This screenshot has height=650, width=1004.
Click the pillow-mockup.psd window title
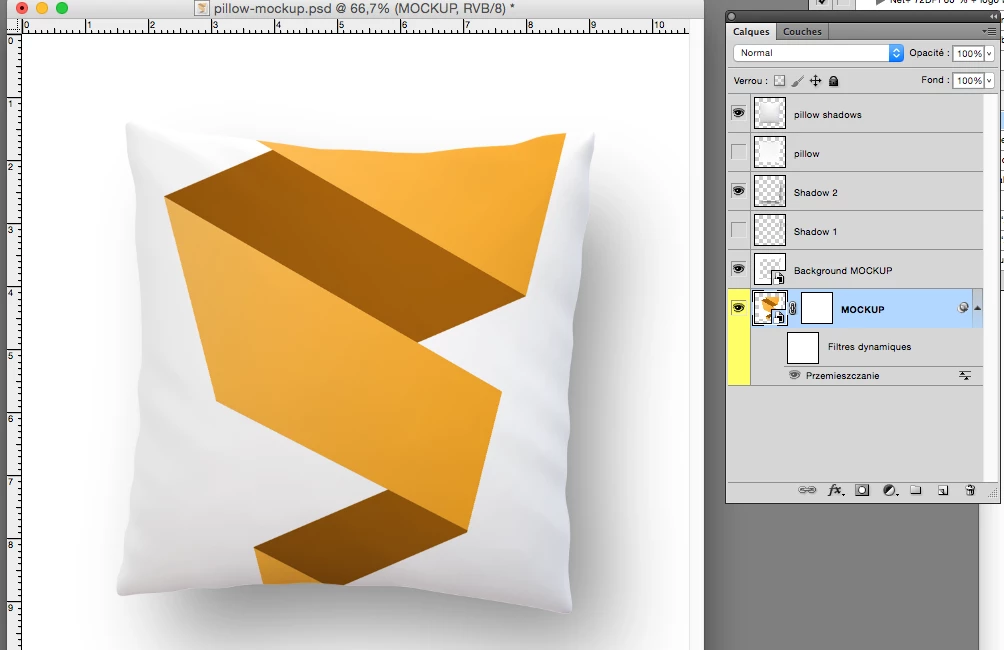pos(364,8)
